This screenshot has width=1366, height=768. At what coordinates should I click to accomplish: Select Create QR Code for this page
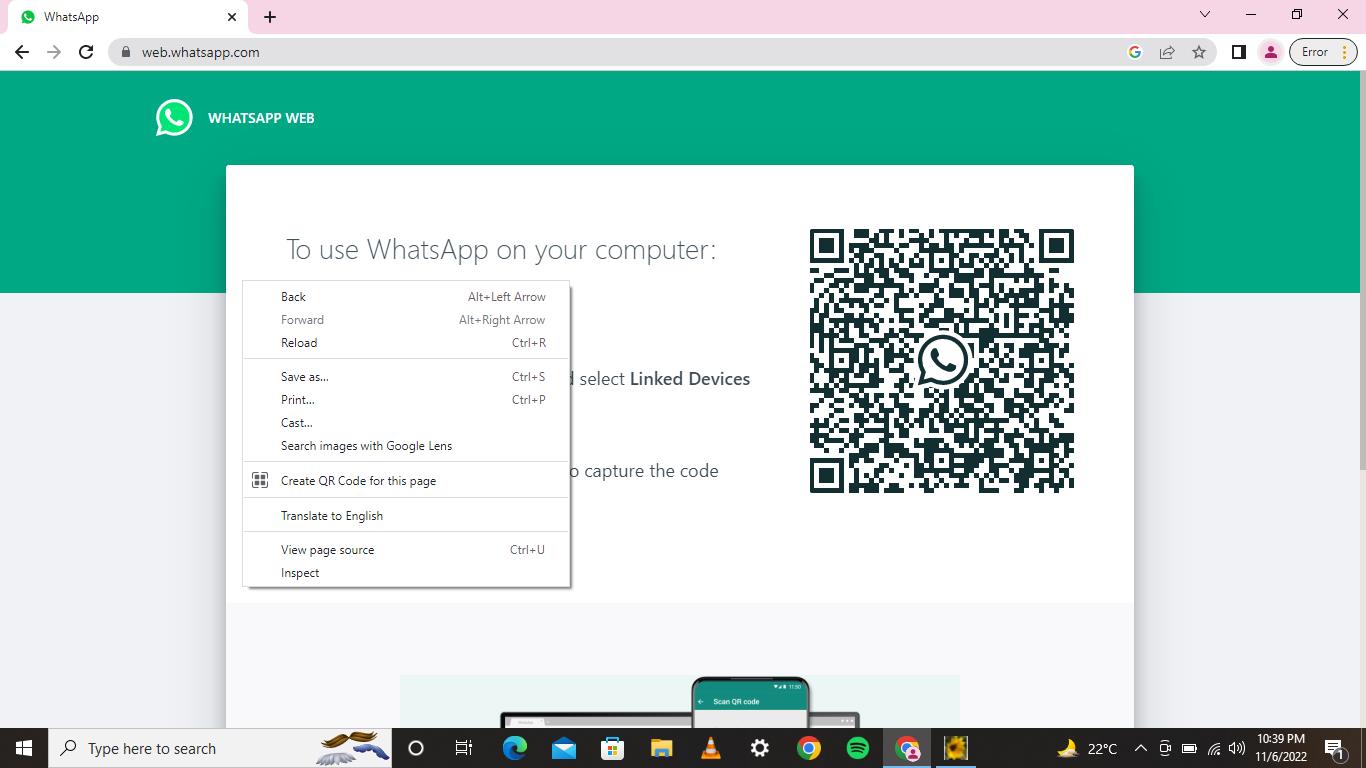(358, 481)
